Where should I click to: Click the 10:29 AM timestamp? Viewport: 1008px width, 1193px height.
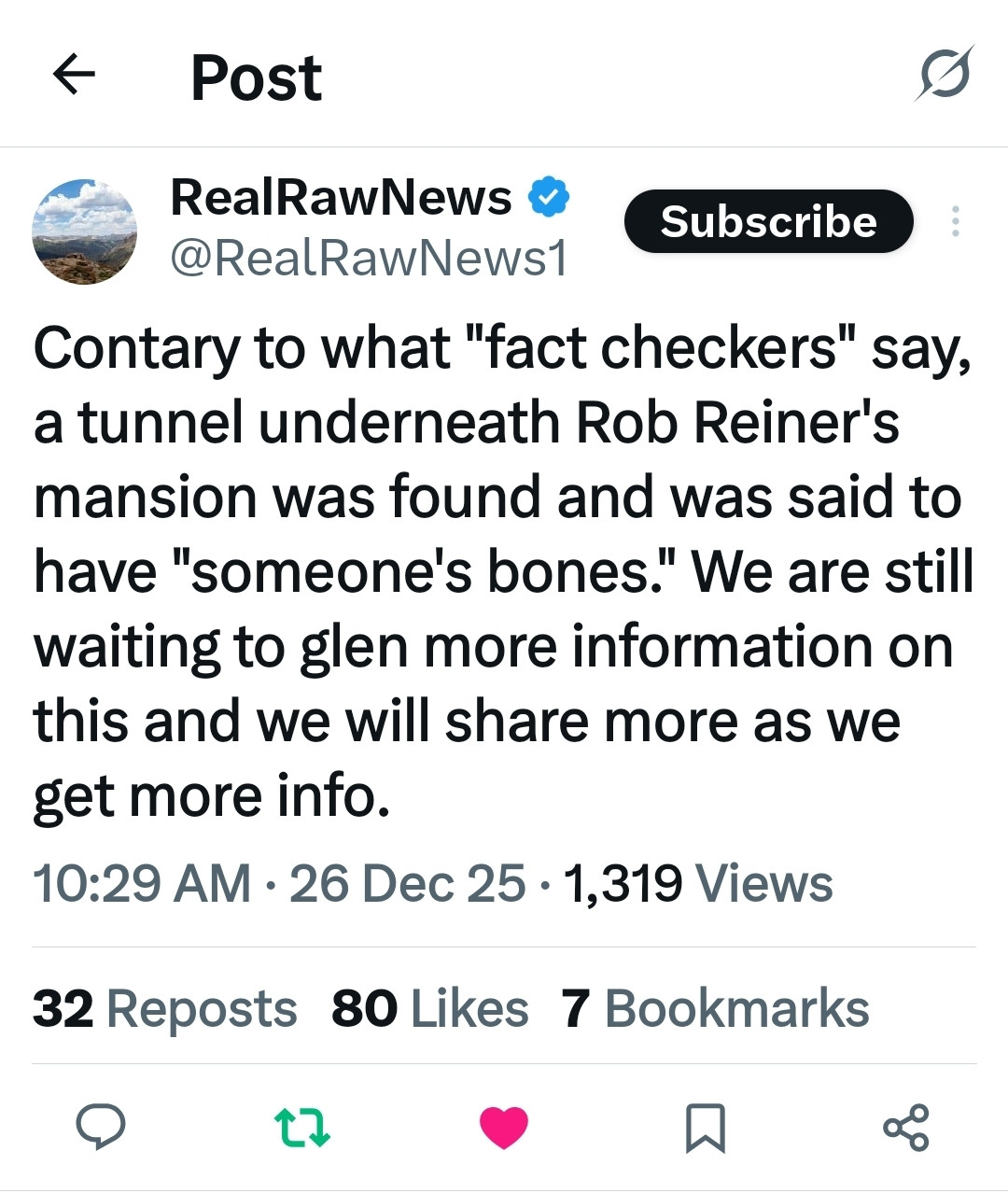pyautogui.click(x=142, y=883)
